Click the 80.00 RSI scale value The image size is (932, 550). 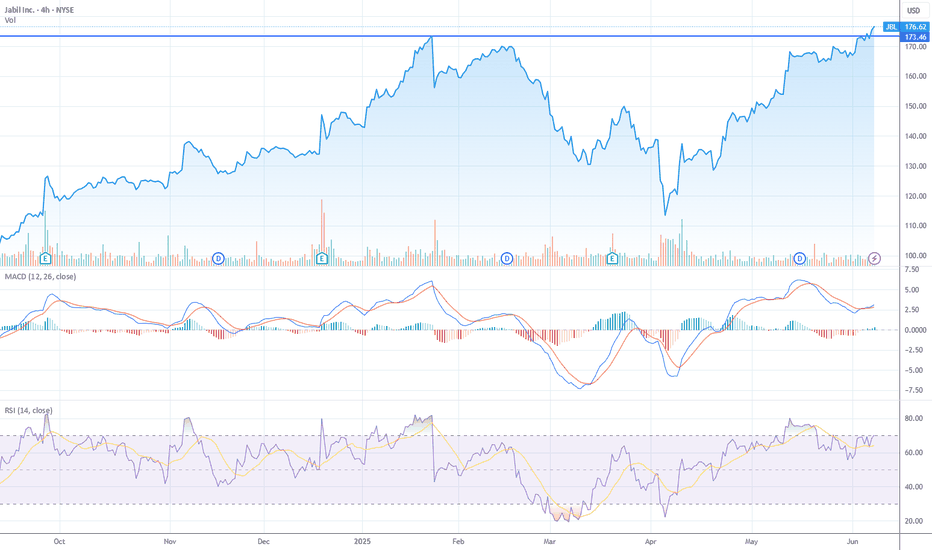click(914, 419)
